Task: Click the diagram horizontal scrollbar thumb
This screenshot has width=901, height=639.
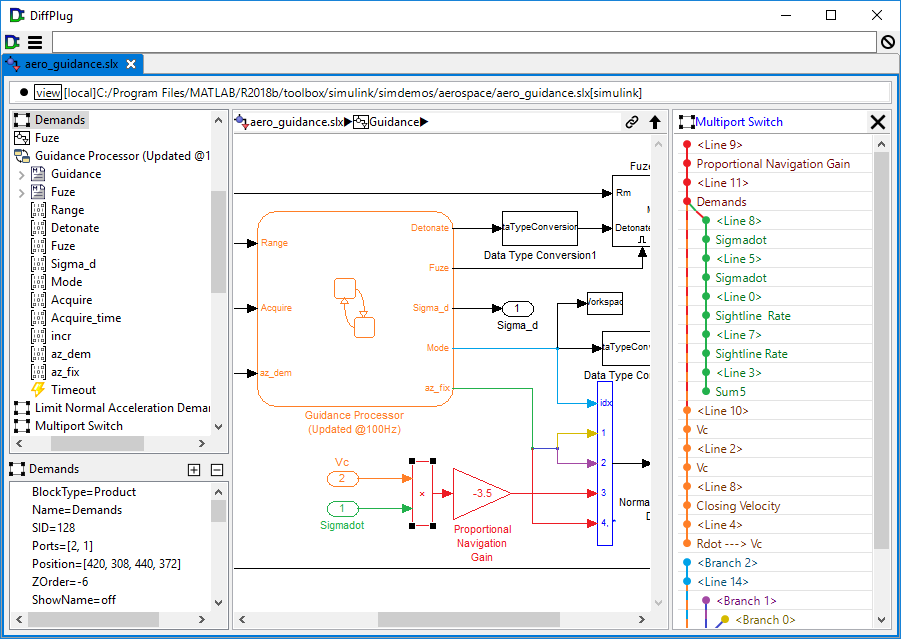Action: click(x=468, y=619)
